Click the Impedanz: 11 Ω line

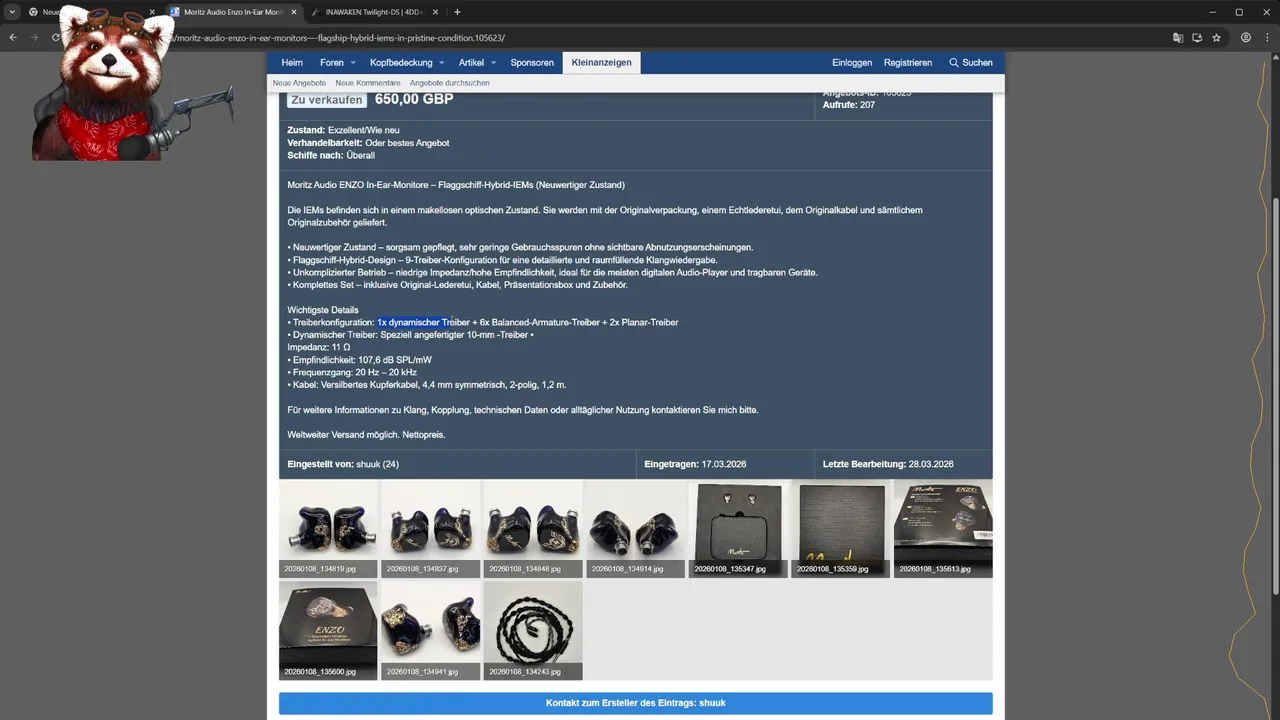pos(319,347)
